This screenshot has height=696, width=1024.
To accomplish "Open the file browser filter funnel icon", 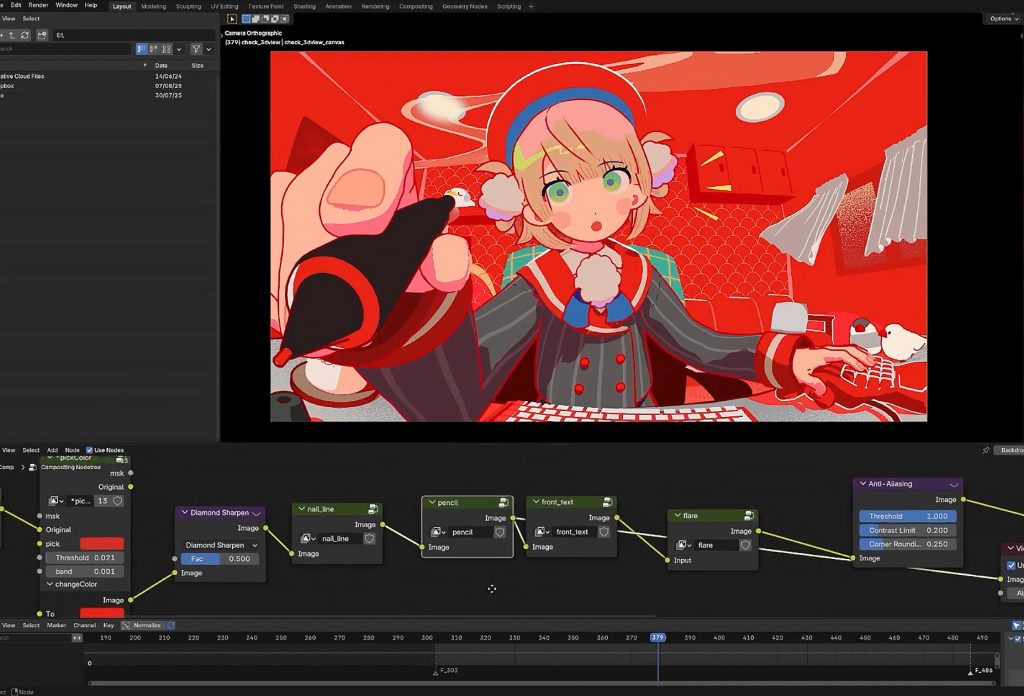I will coord(196,49).
